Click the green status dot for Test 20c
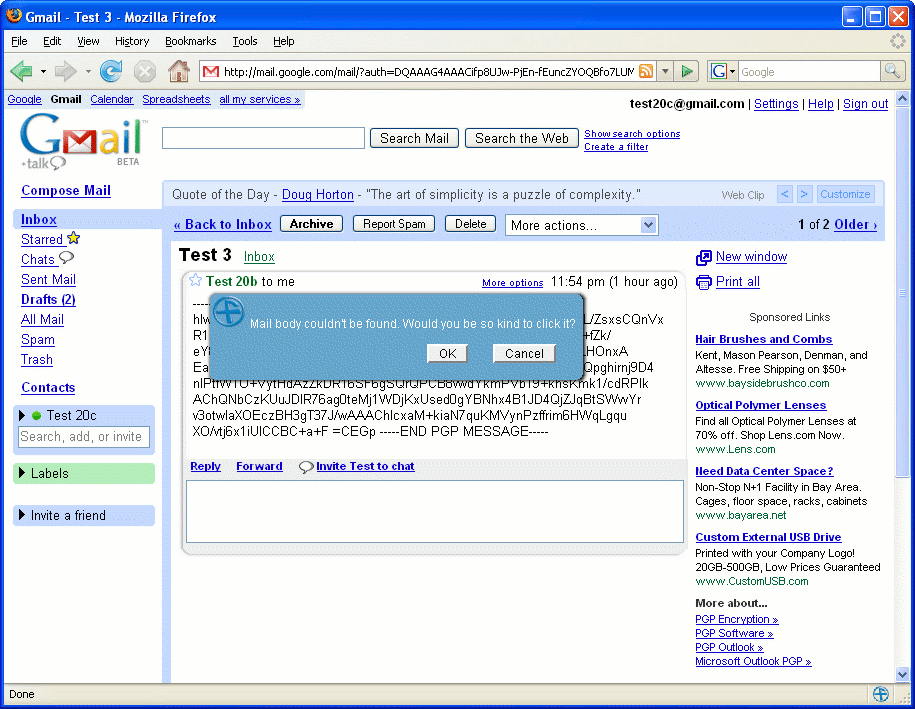Image resolution: width=915 pixels, height=709 pixels. [x=37, y=415]
